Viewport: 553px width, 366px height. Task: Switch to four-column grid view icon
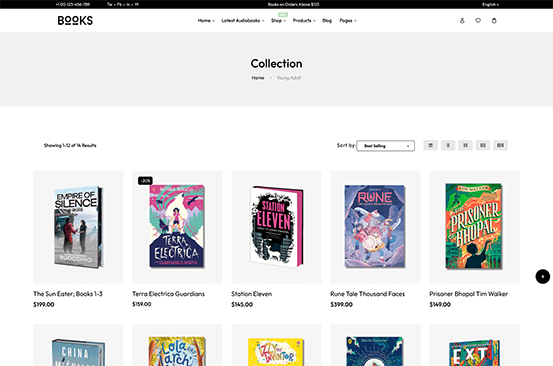pyautogui.click(x=500, y=145)
